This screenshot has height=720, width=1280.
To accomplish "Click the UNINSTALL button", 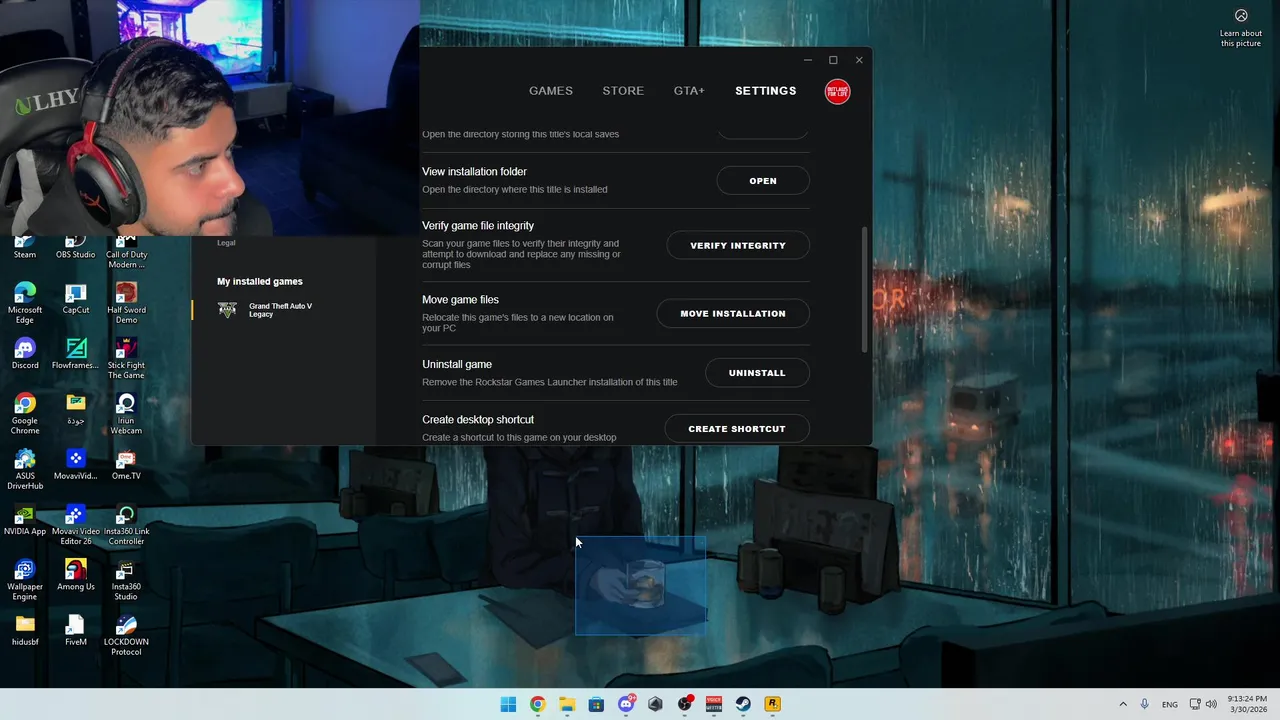I will (x=757, y=373).
